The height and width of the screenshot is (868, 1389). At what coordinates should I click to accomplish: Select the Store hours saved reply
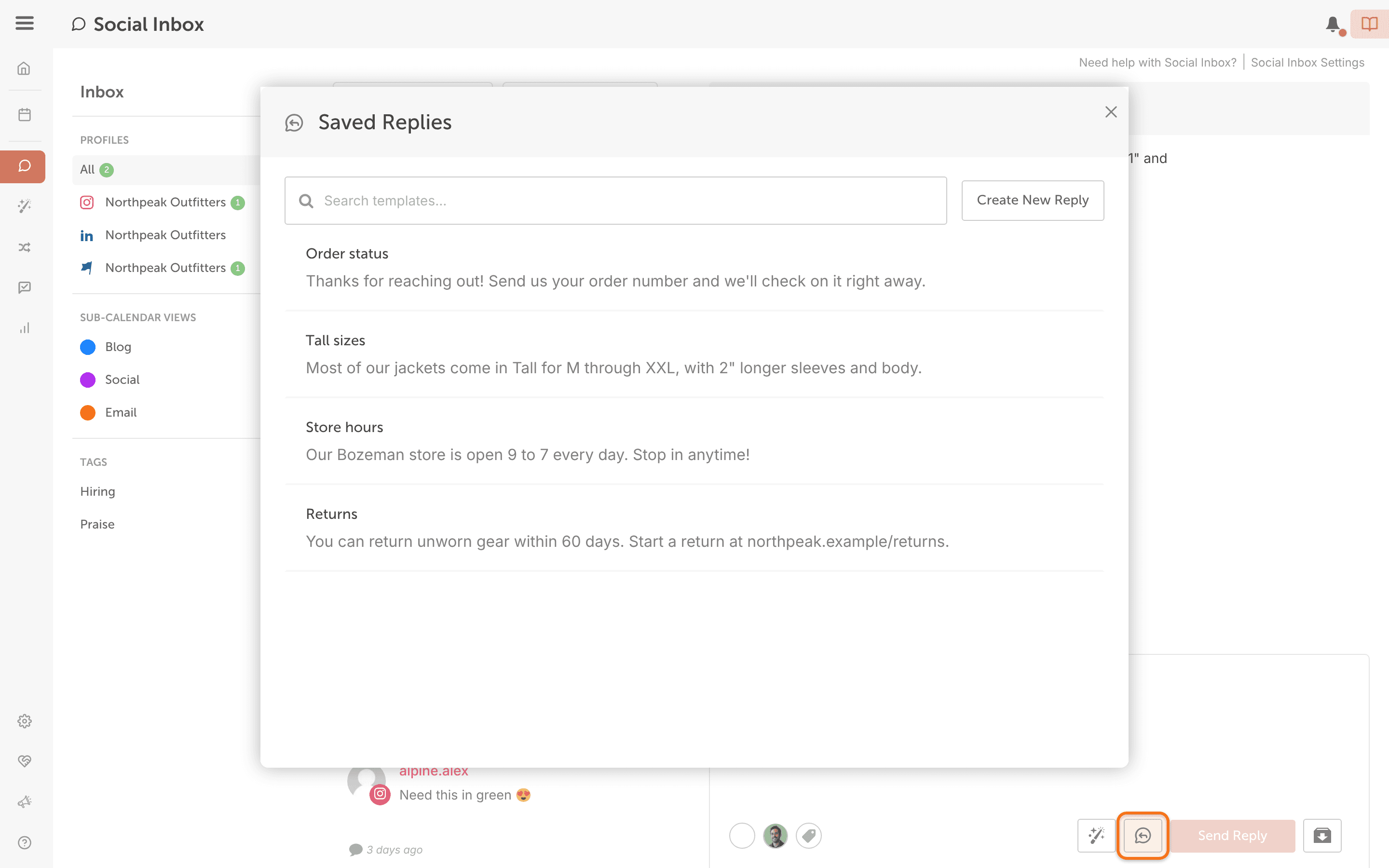pyautogui.click(x=694, y=441)
